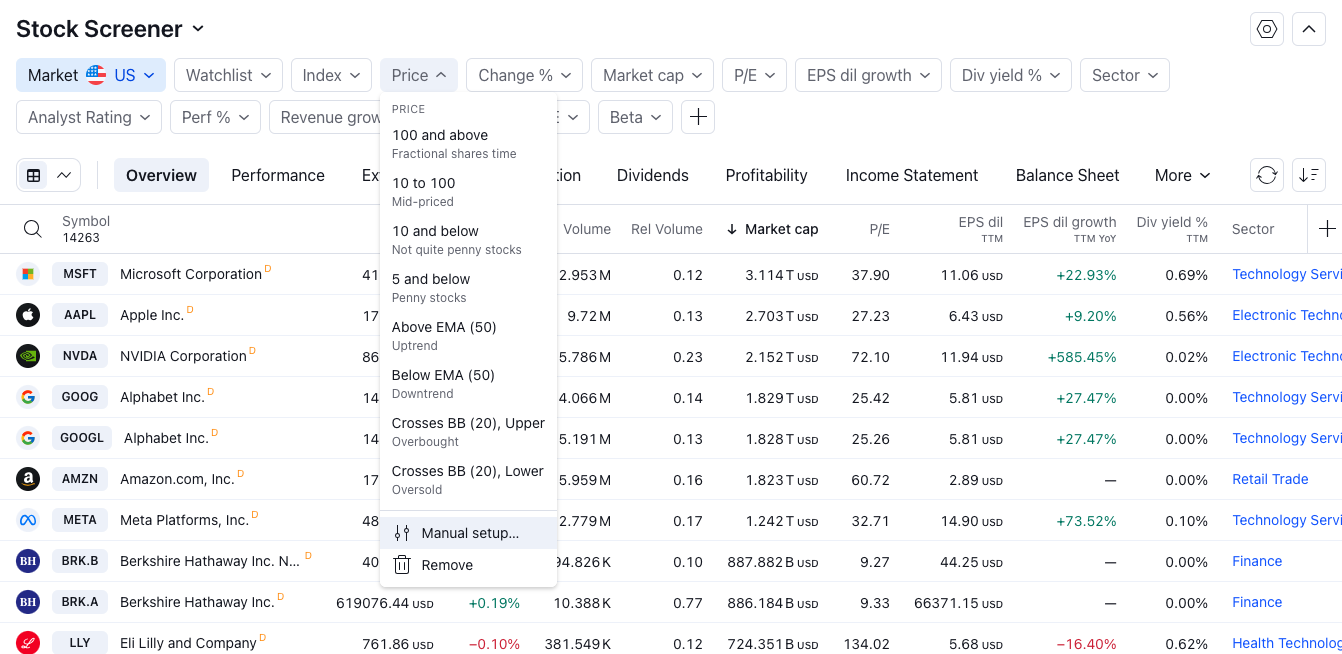The width and height of the screenshot is (1342, 654).
Task: Sort by the Rel Volume column header
Action: 666,229
